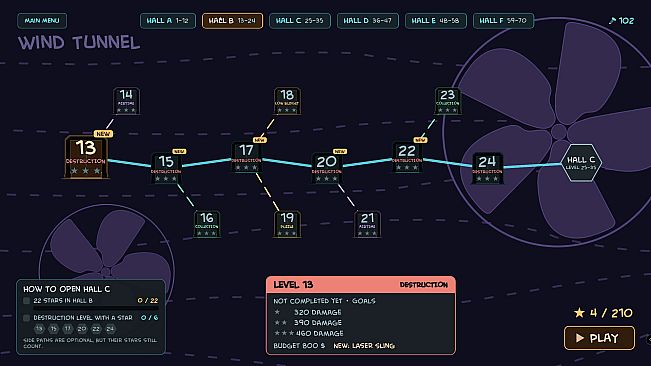
Task: Click NEW badge on level 15
Action: click(179, 151)
